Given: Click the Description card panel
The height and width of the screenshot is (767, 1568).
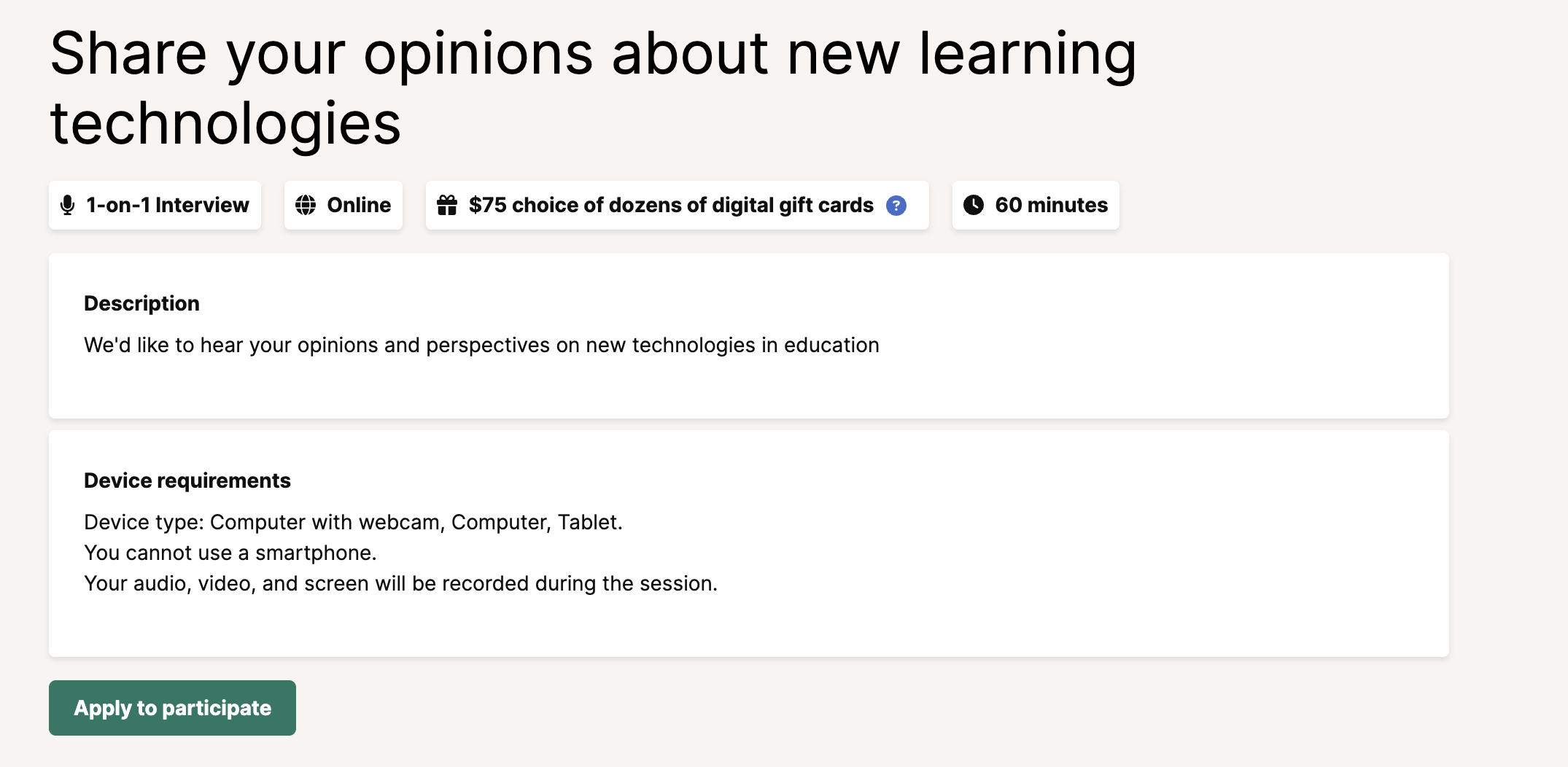Looking at the screenshot, I should coord(749,336).
